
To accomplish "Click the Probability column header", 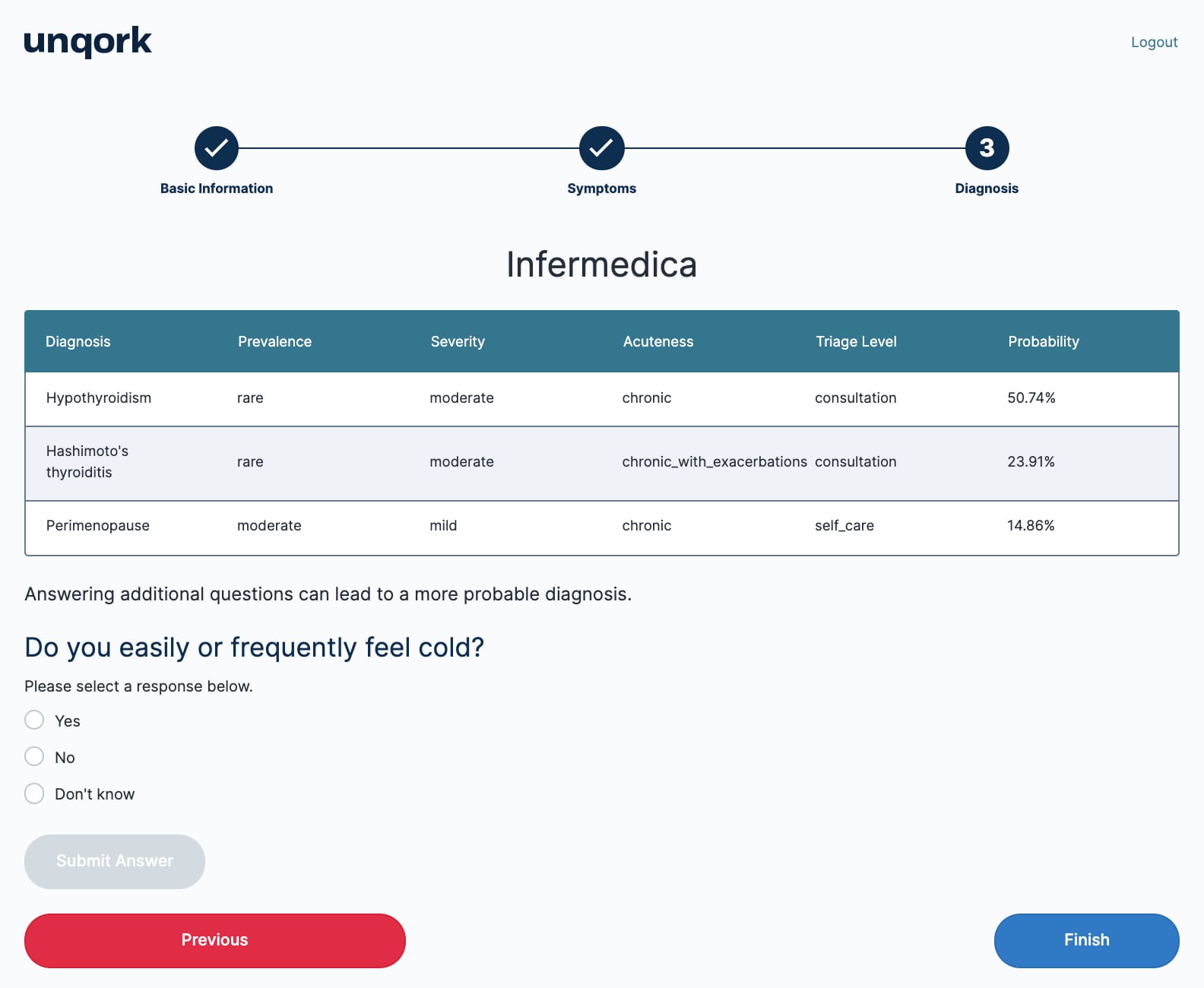I will [x=1044, y=342].
